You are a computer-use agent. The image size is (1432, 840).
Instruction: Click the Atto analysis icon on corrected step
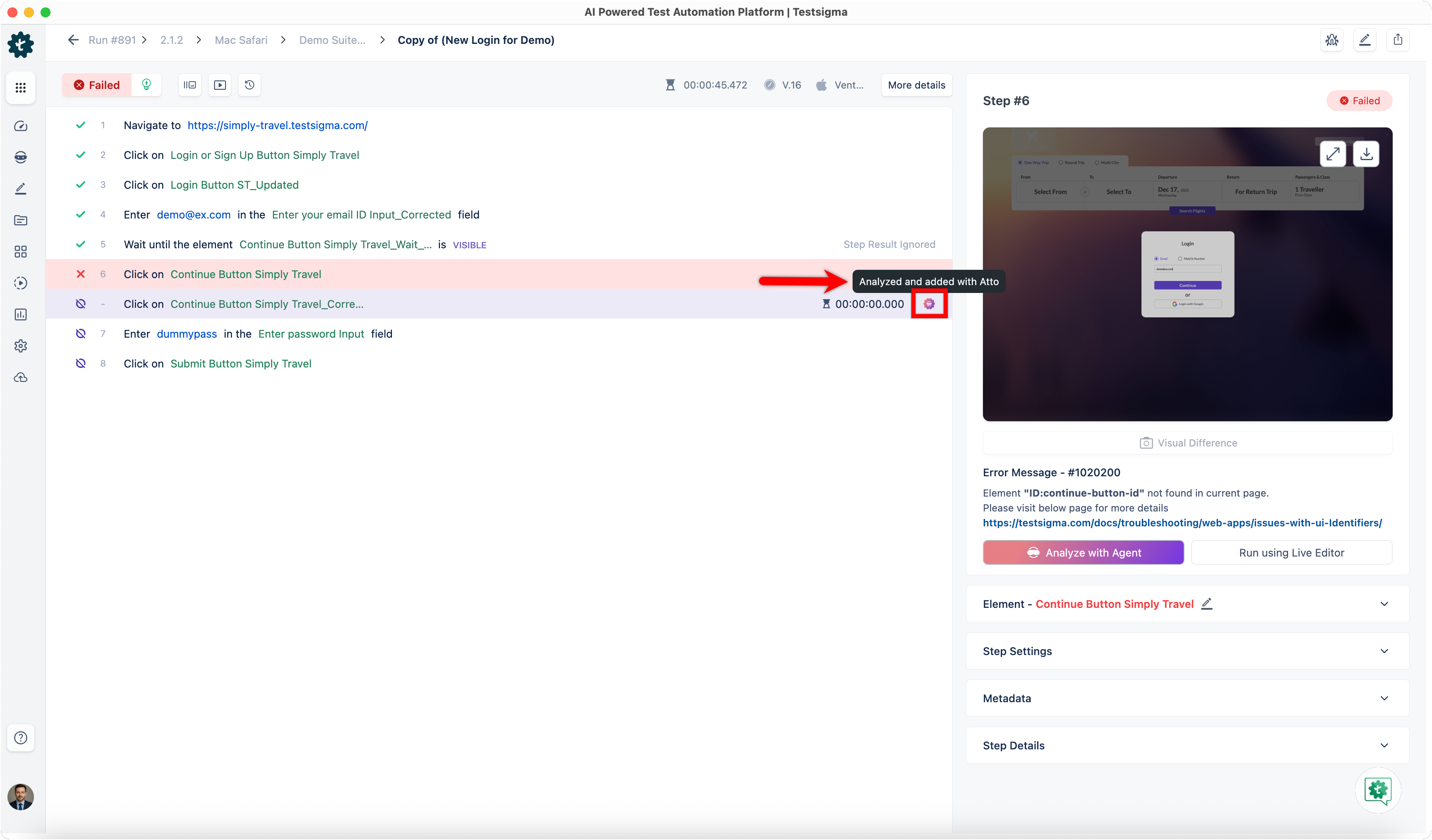click(929, 304)
